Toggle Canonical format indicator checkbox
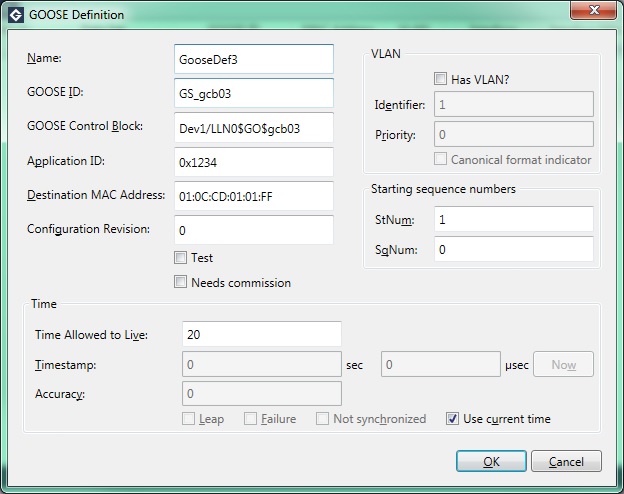This screenshot has width=624, height=494. point(440,159)
